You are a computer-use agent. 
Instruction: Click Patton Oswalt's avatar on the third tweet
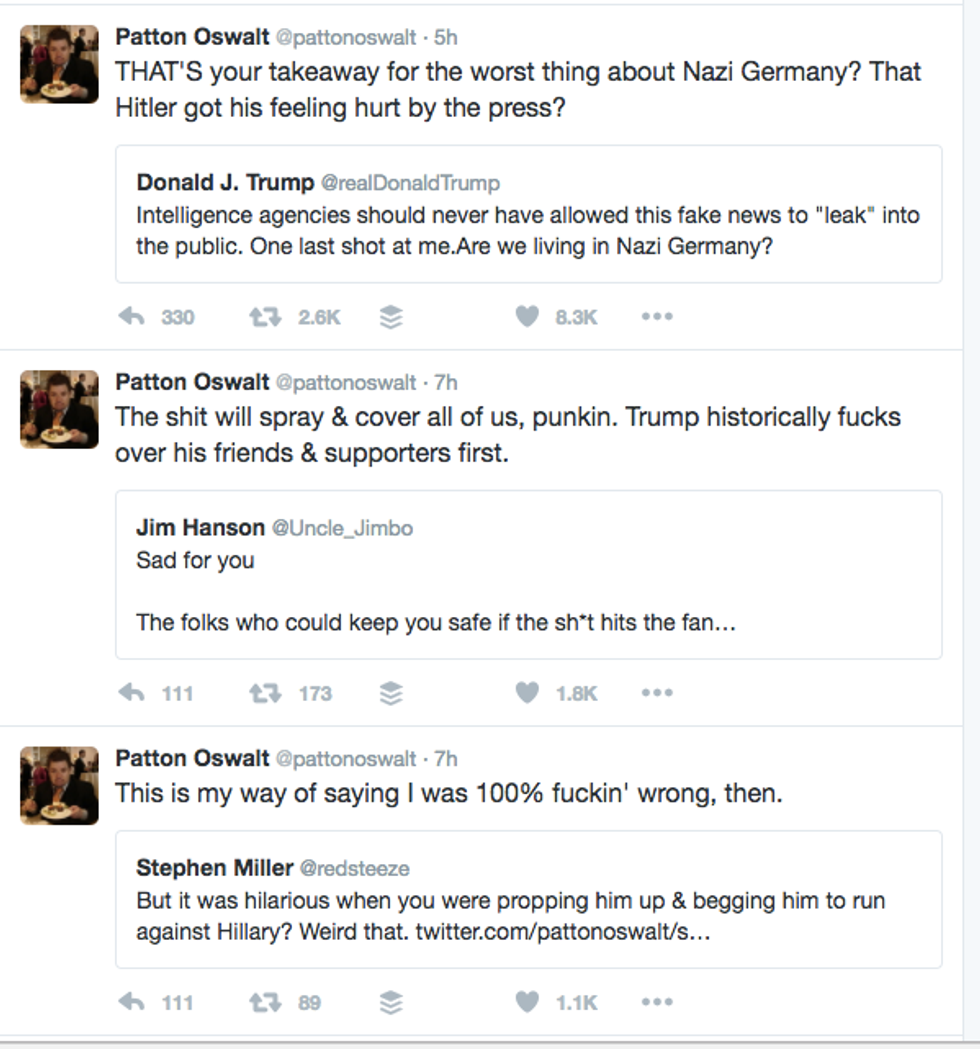point(59,785)
